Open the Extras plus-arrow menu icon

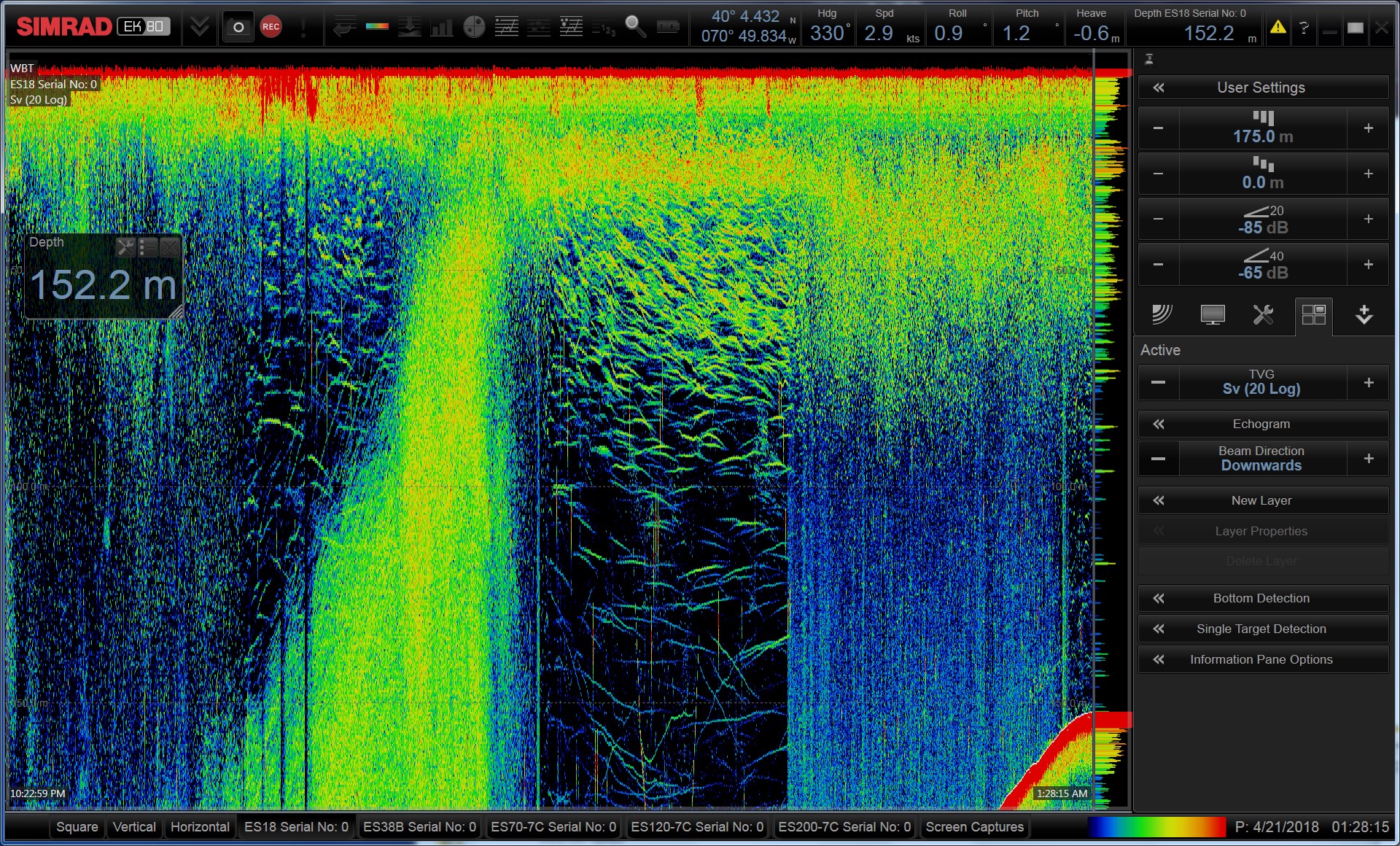(x=1364, y=315)
